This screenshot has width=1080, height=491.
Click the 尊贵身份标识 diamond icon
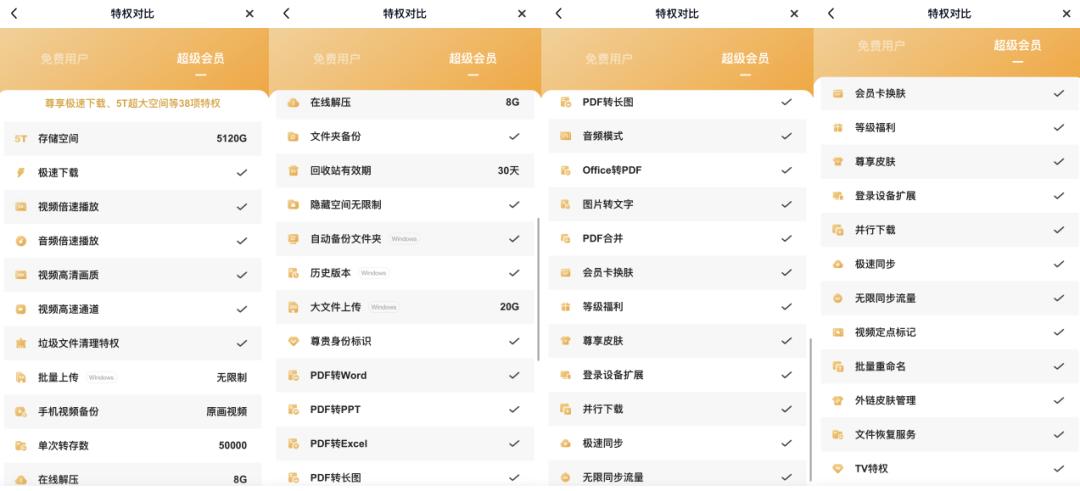pos(293,341)
